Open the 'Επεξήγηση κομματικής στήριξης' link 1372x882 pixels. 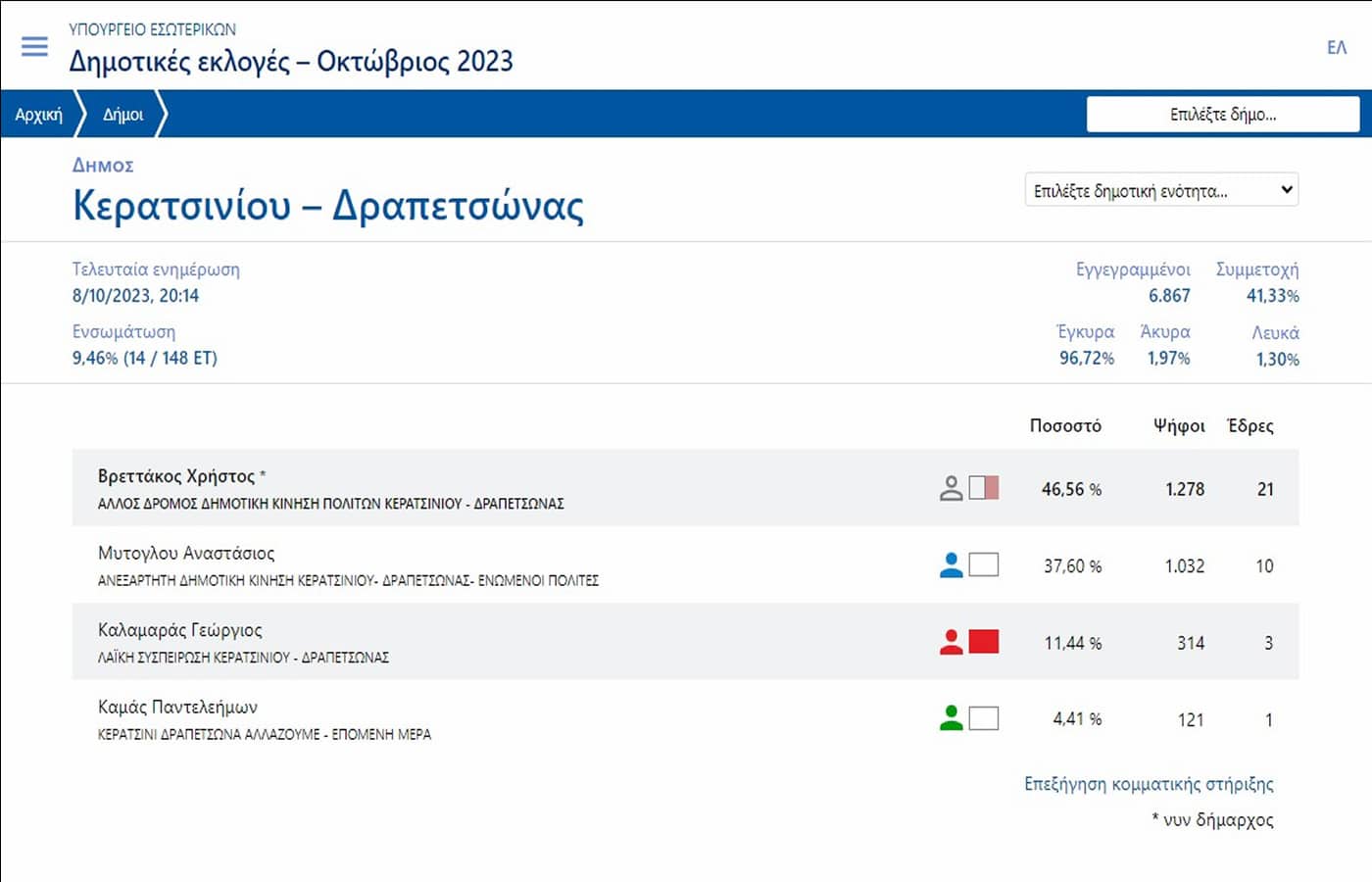point(1149,784)
